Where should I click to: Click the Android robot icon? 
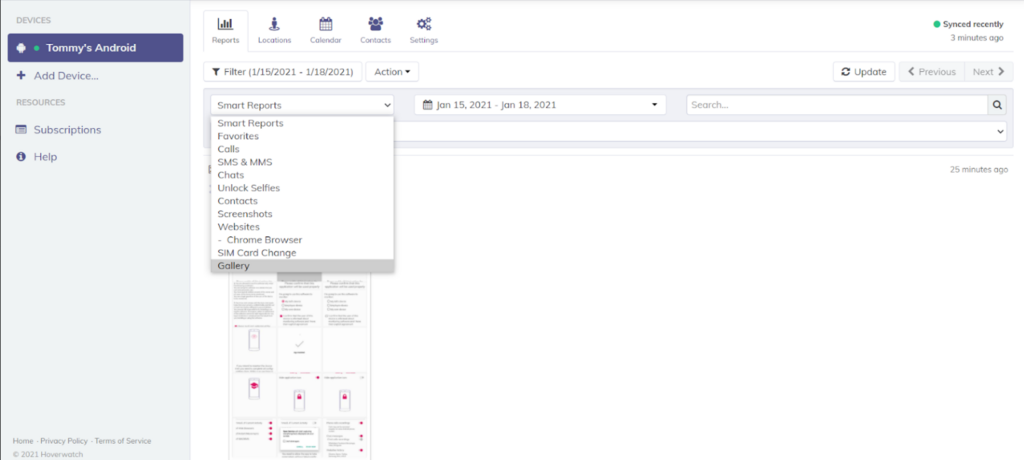pyautogui.click(x=21, y=48)
